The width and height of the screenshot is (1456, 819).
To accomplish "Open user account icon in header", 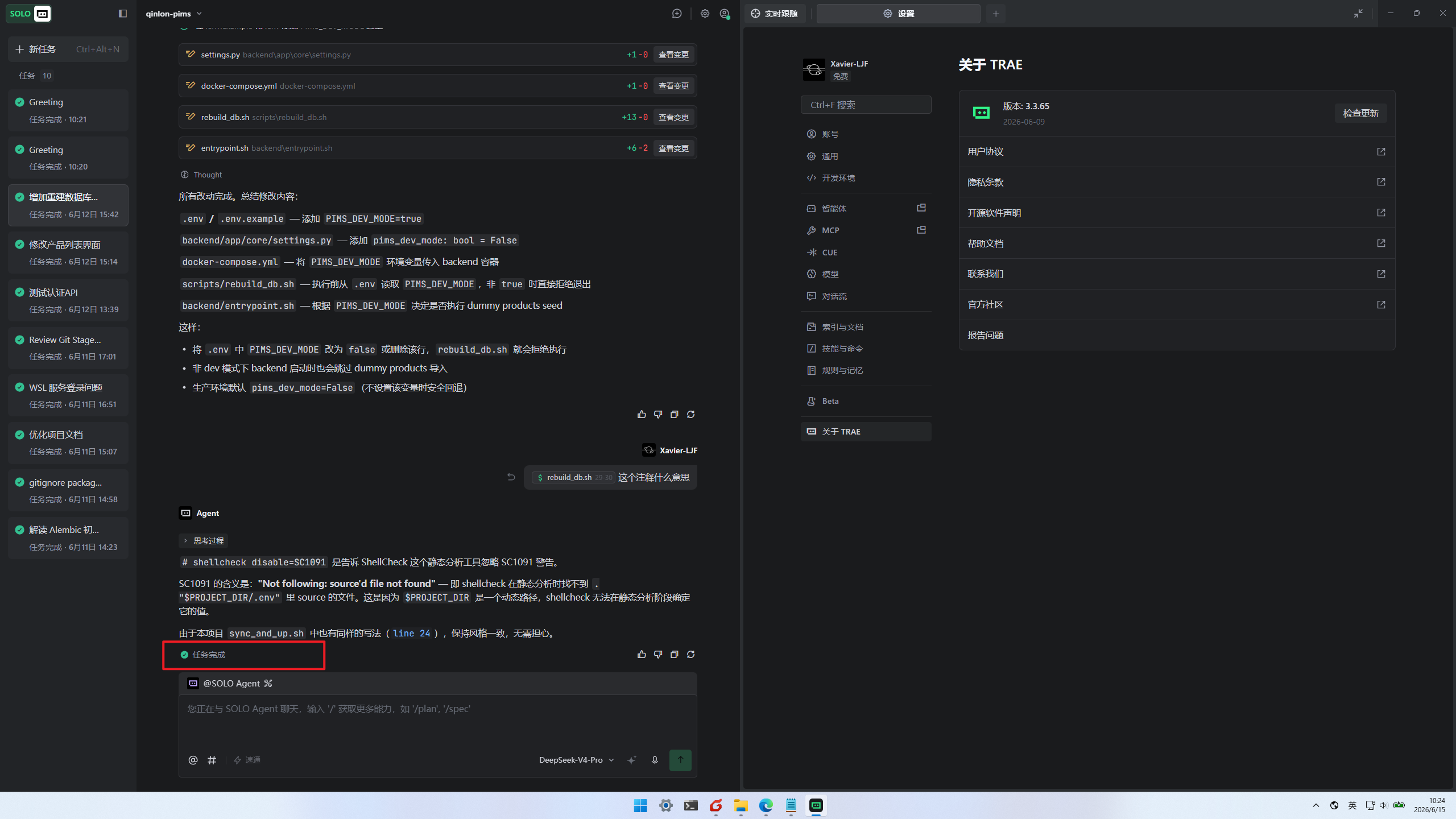I will coord(724,14).
